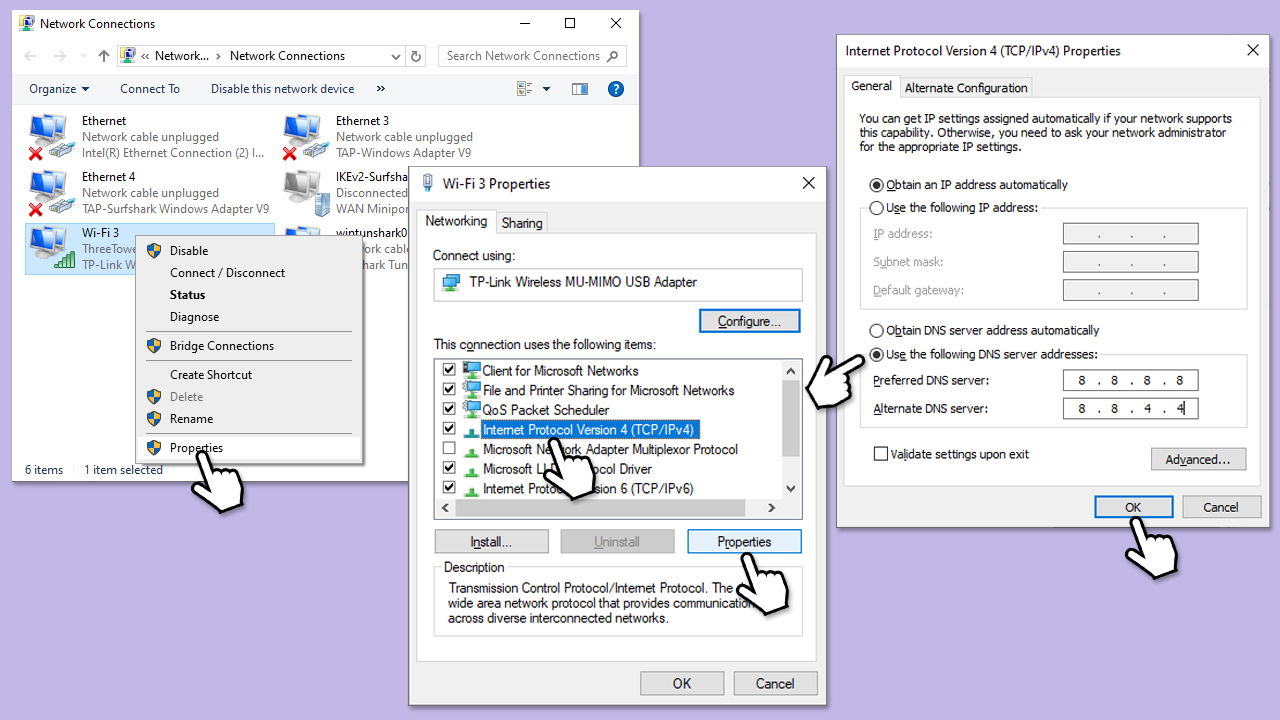This screenshot has height=720, width=1280.
Task: Click the Advanced button
Action: pos(1198,460)
